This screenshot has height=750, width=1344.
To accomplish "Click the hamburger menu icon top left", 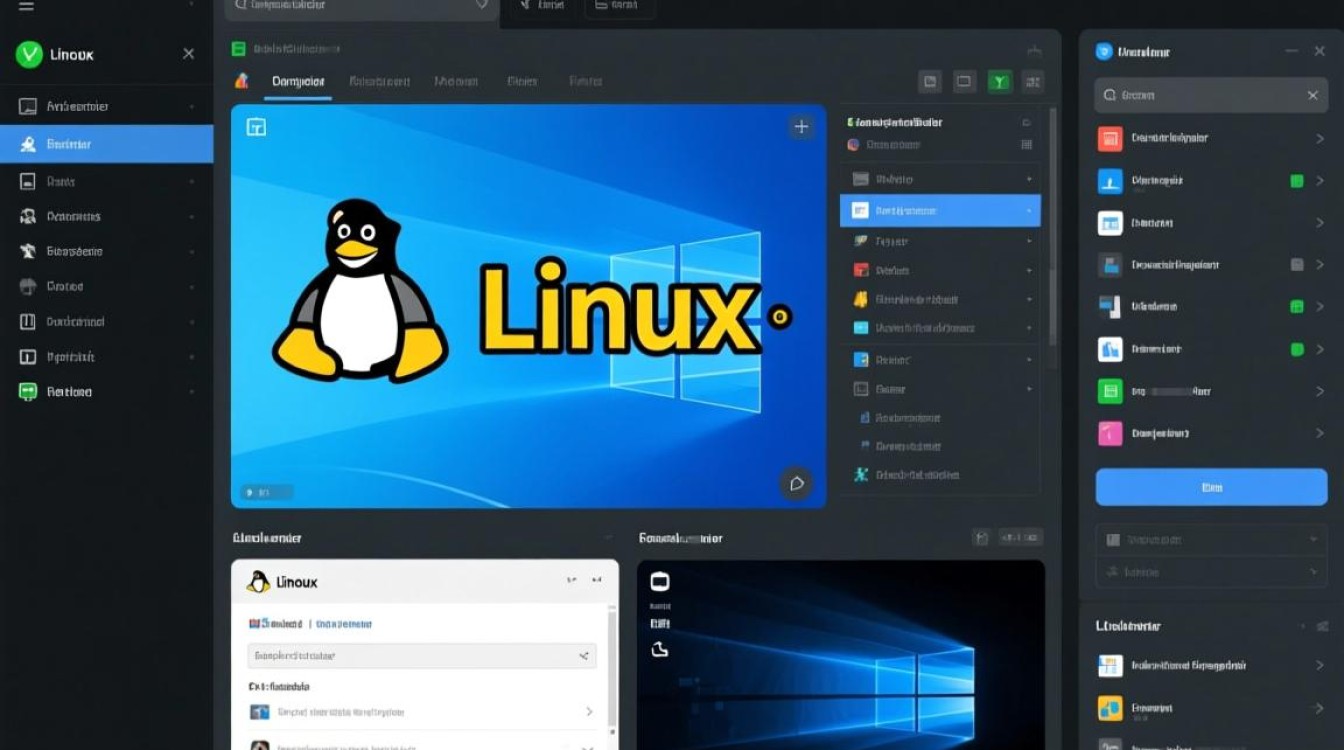I will [x=27, y=8].
